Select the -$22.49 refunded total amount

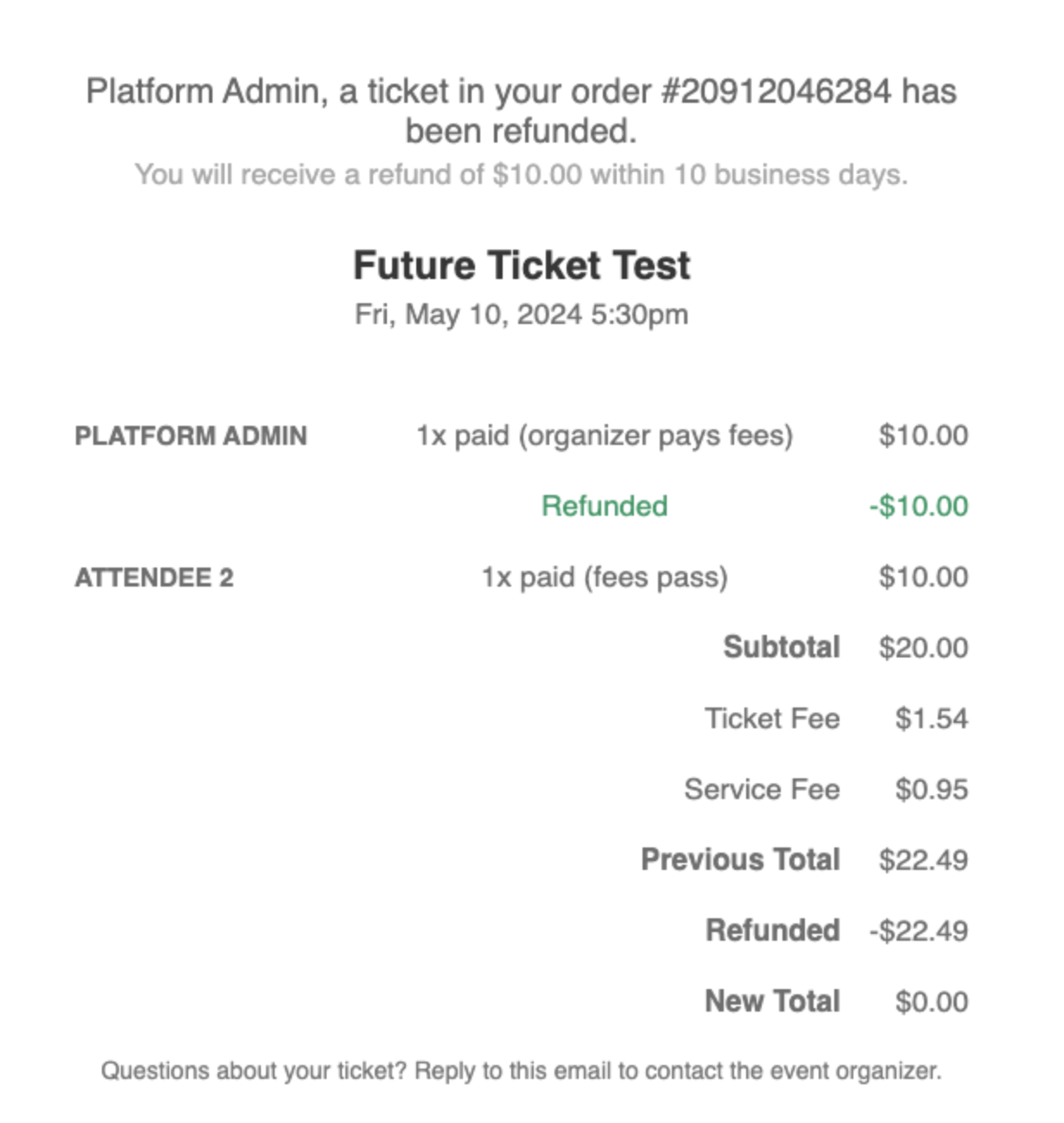(918, 931)
